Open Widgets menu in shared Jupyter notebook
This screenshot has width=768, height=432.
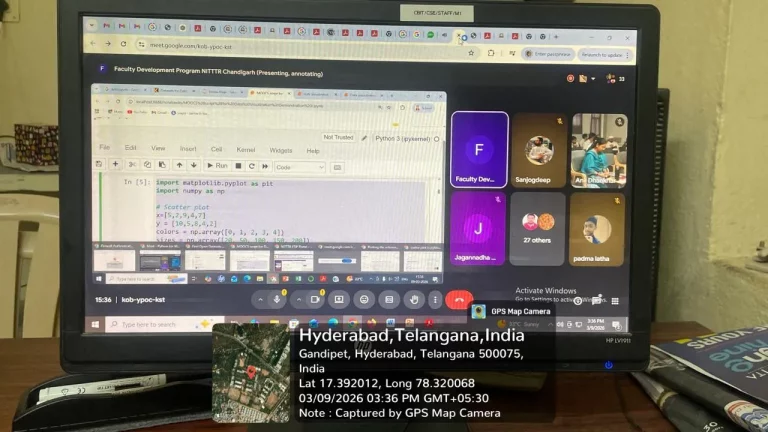coord(281,150)
